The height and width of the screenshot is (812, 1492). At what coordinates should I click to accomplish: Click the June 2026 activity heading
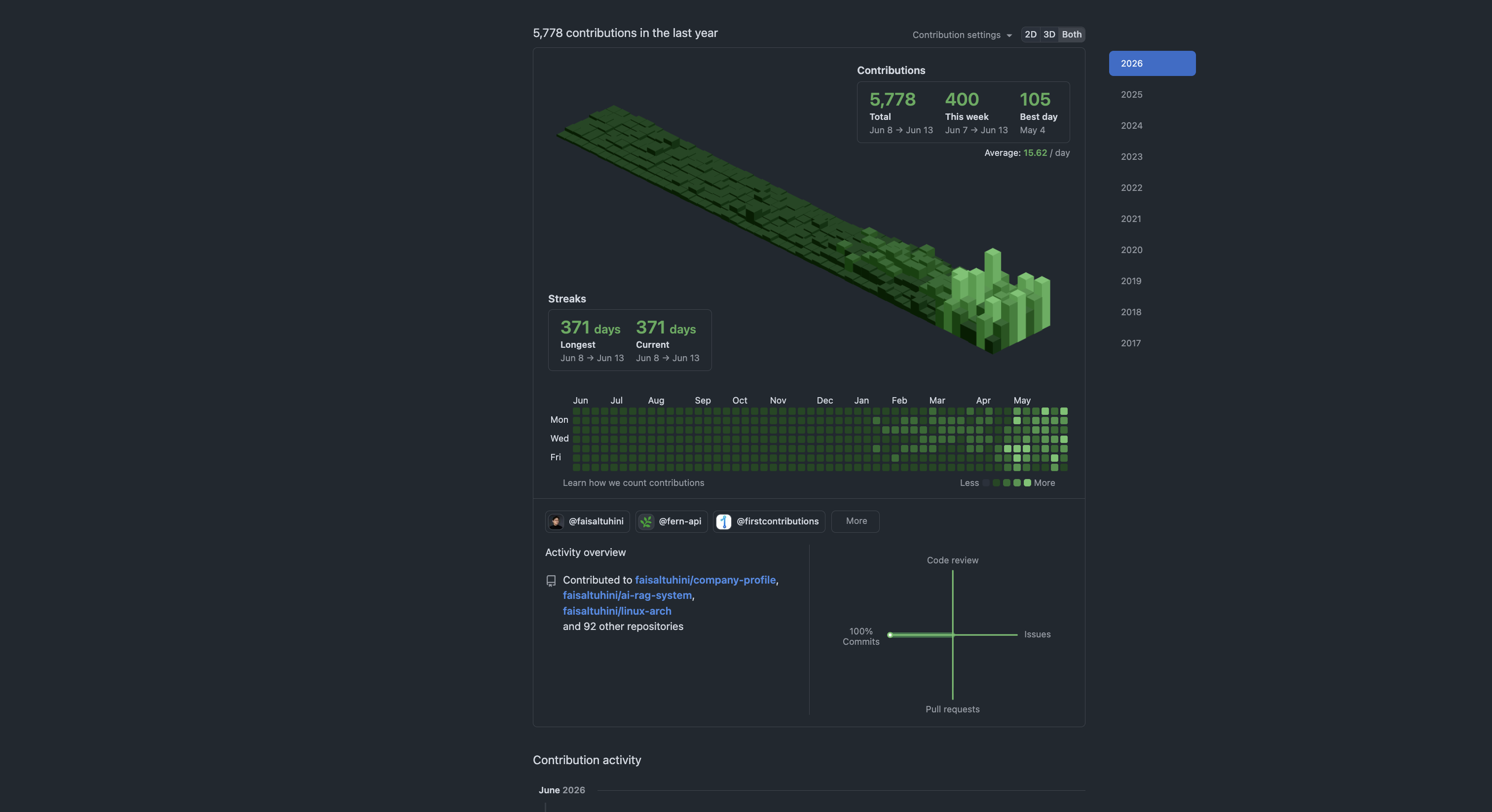[561, 790]
